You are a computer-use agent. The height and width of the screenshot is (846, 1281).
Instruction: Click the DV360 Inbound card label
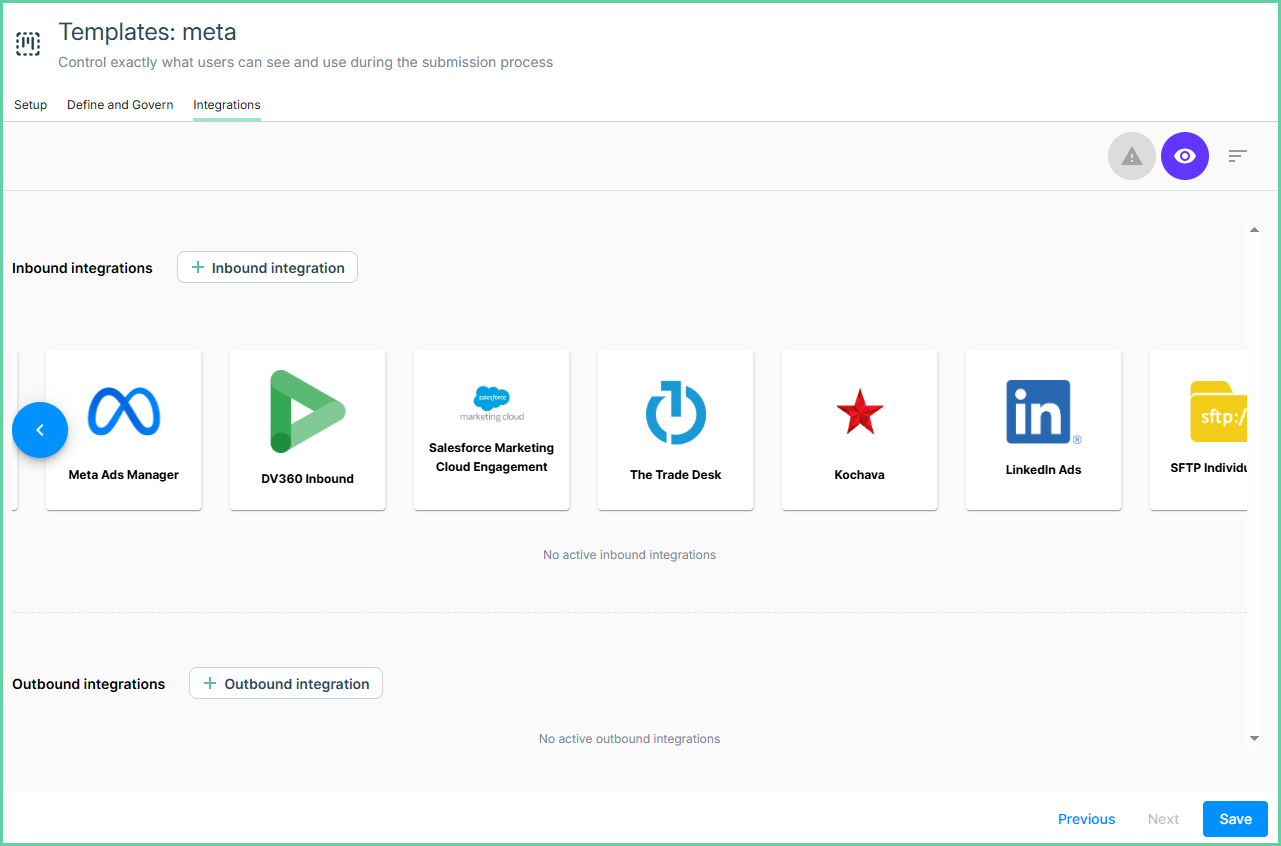click(308, 479)
